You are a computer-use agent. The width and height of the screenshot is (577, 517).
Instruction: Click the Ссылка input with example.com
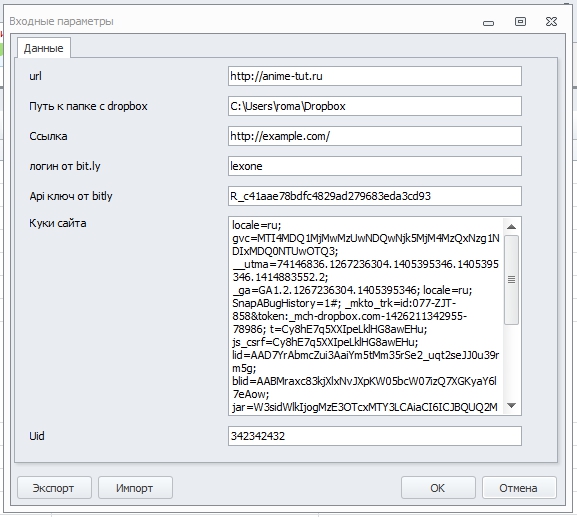375,136
